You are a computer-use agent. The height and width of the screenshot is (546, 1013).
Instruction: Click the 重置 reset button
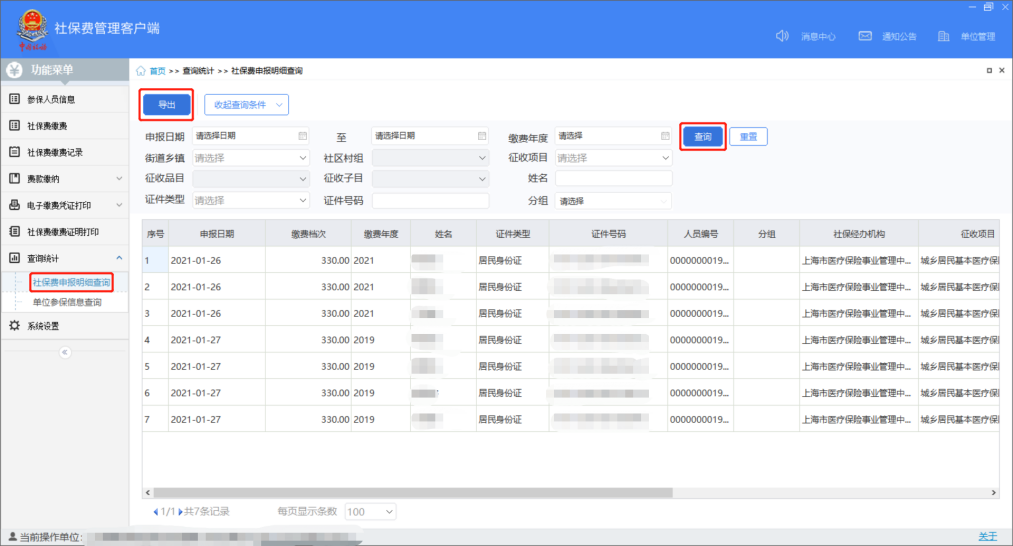pos(748,137)
